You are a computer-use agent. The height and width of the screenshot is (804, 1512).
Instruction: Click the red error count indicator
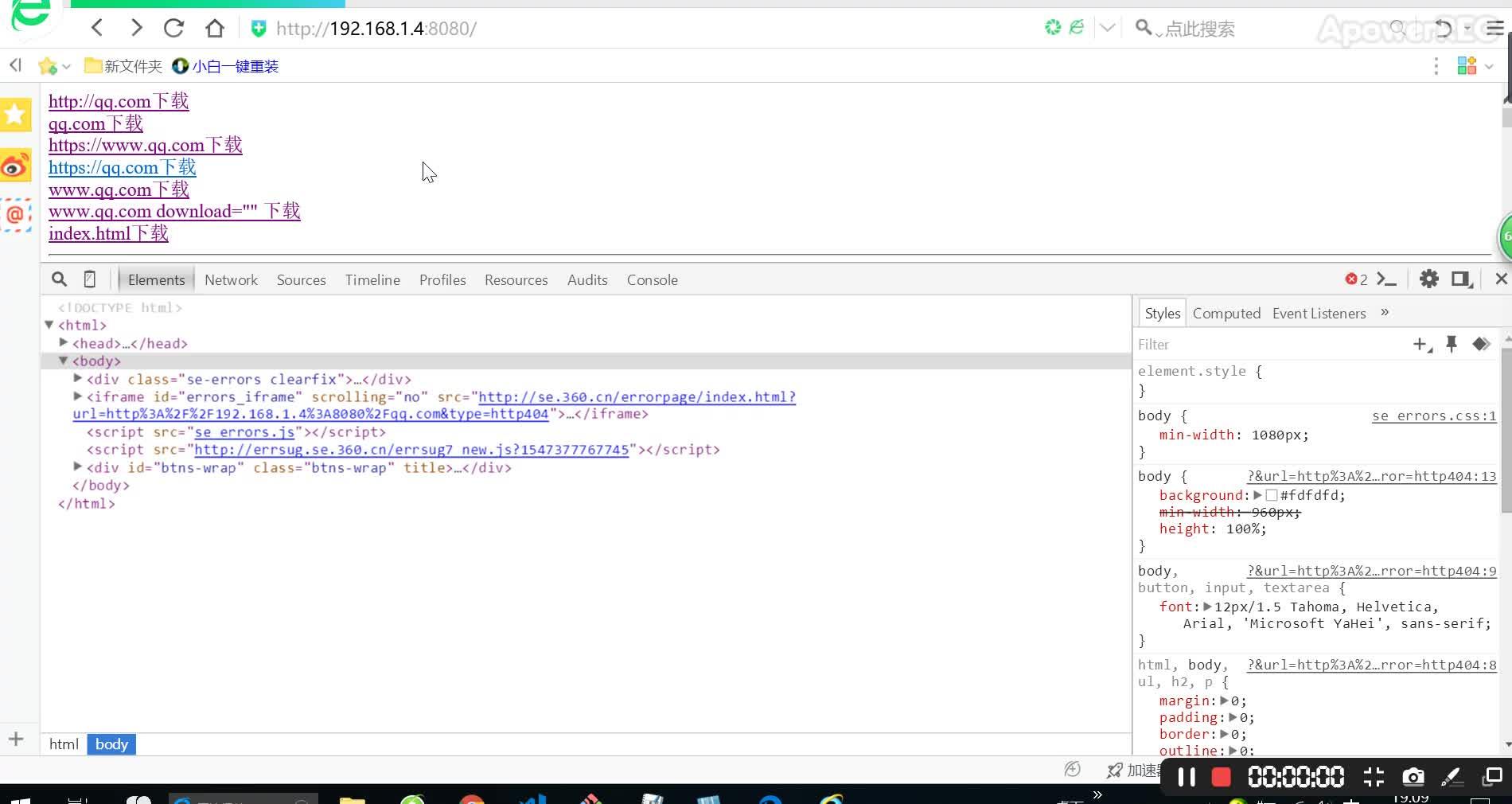(x=1356, y=279)
